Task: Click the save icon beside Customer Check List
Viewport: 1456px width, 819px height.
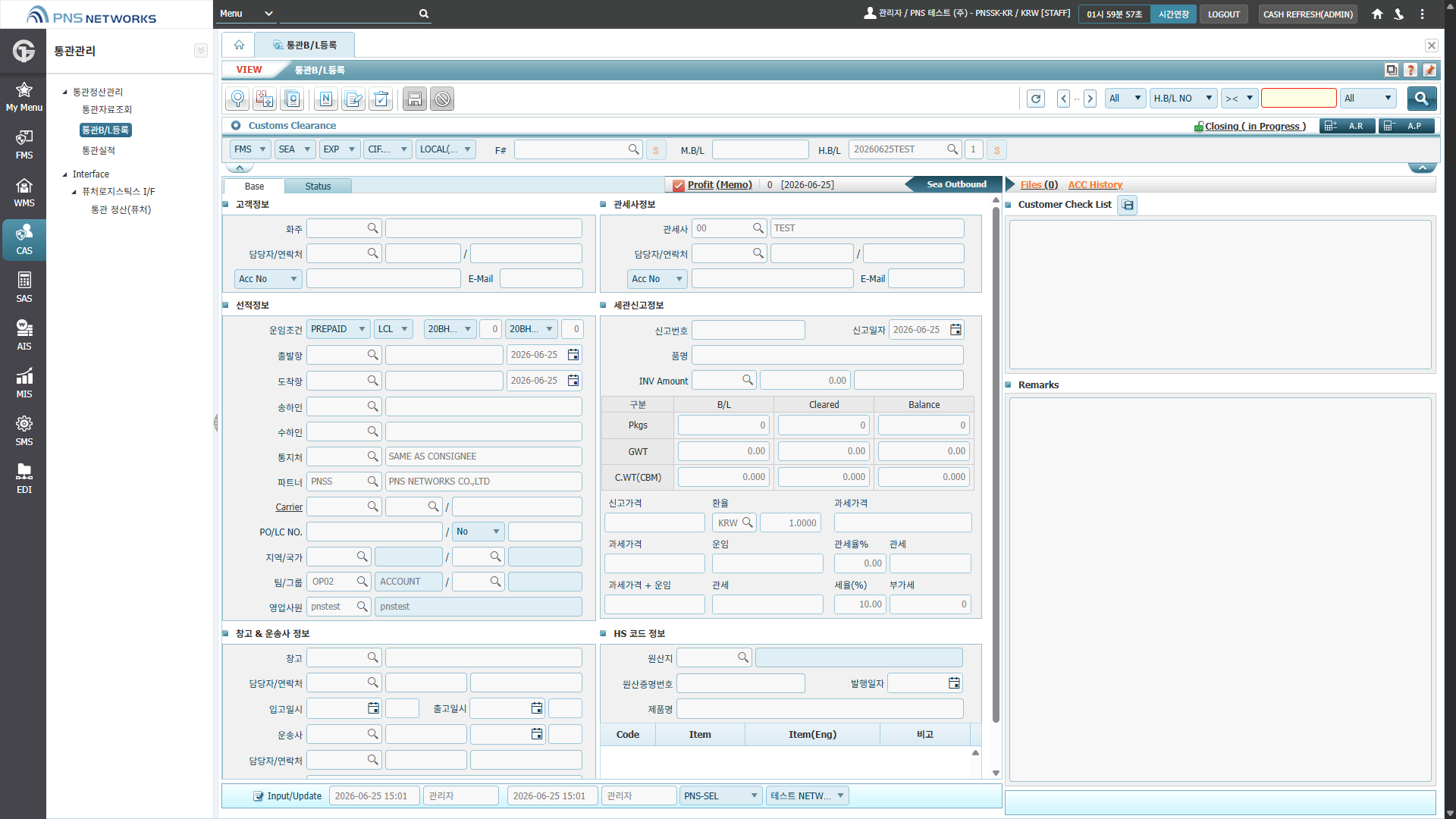Action: (1128, 205)
